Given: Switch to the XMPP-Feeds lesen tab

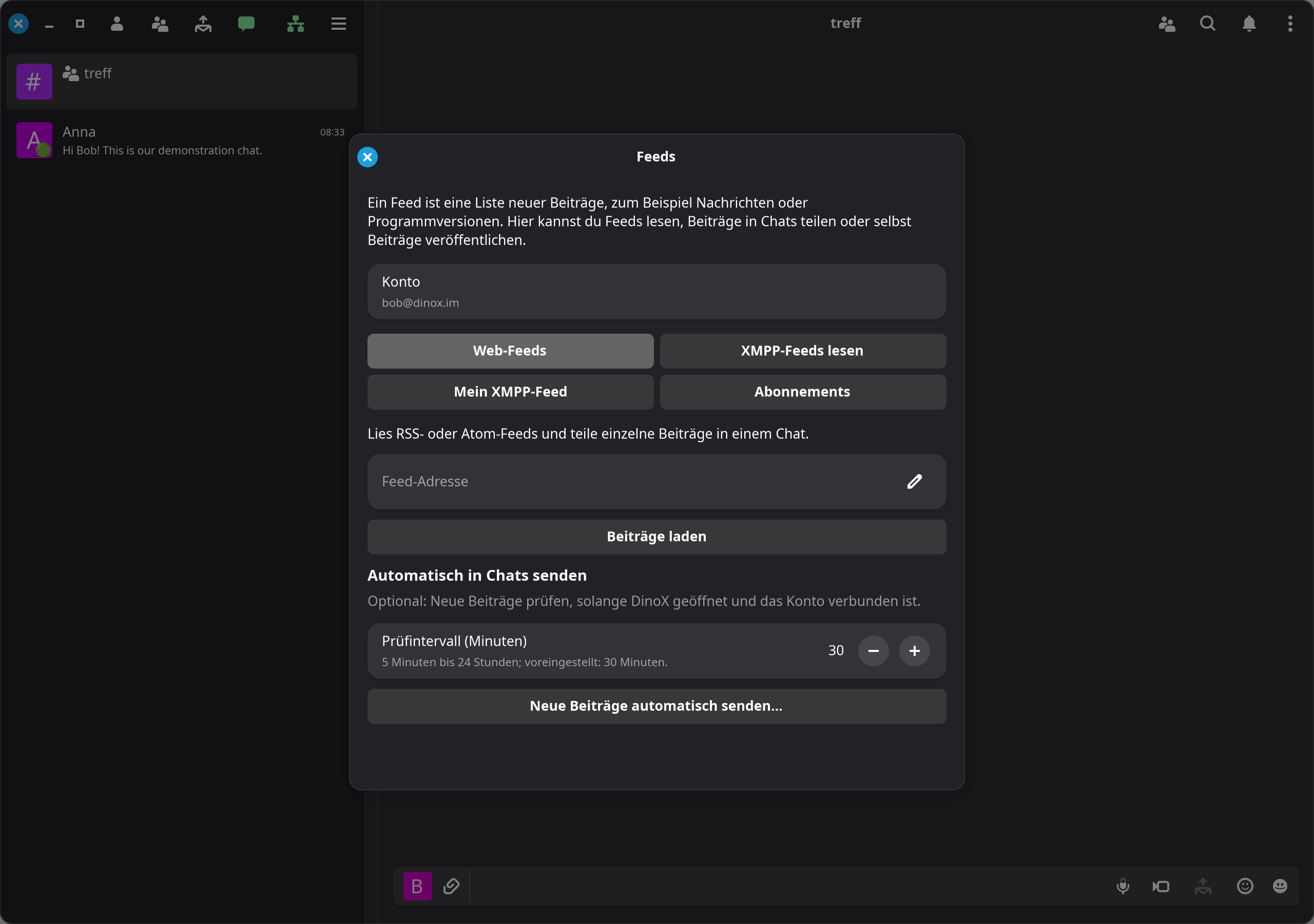Looking at the screenshot, I should coord(802,351).
